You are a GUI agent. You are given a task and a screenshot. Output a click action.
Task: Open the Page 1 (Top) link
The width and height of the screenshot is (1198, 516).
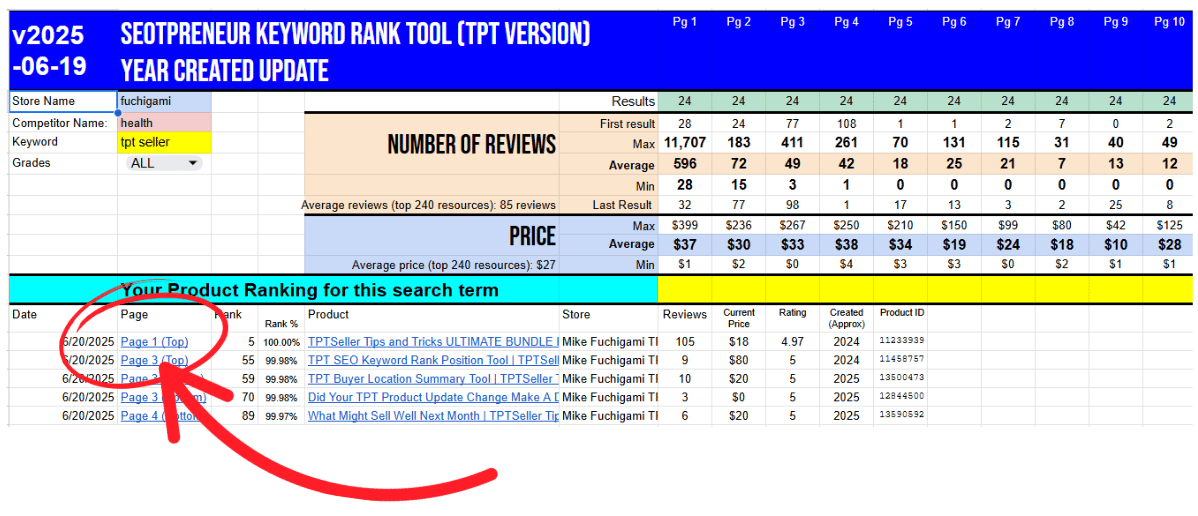click(154, 342)
